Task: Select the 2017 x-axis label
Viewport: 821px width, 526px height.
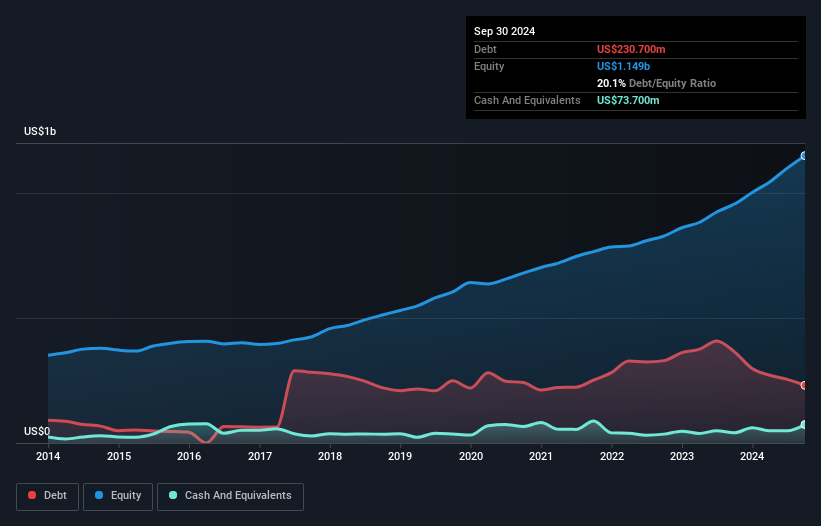Action: coord(260,456)
